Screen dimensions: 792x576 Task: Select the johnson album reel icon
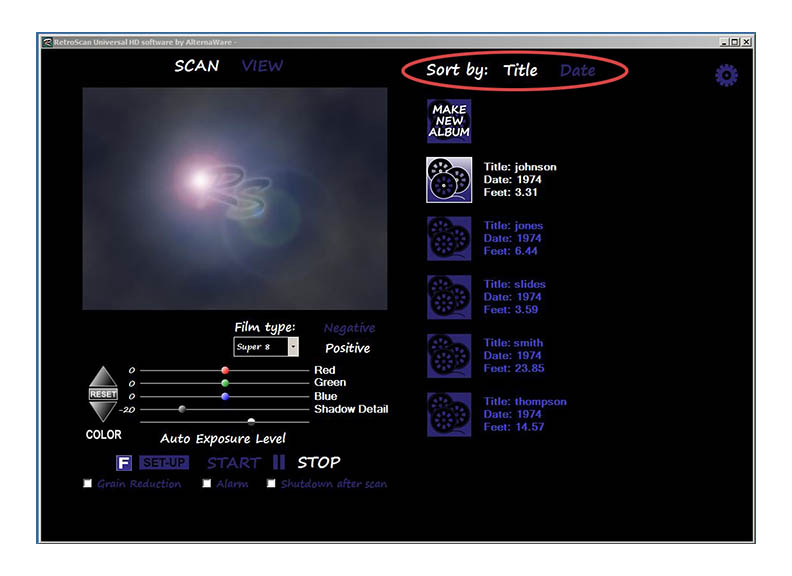tap(449, 181)
